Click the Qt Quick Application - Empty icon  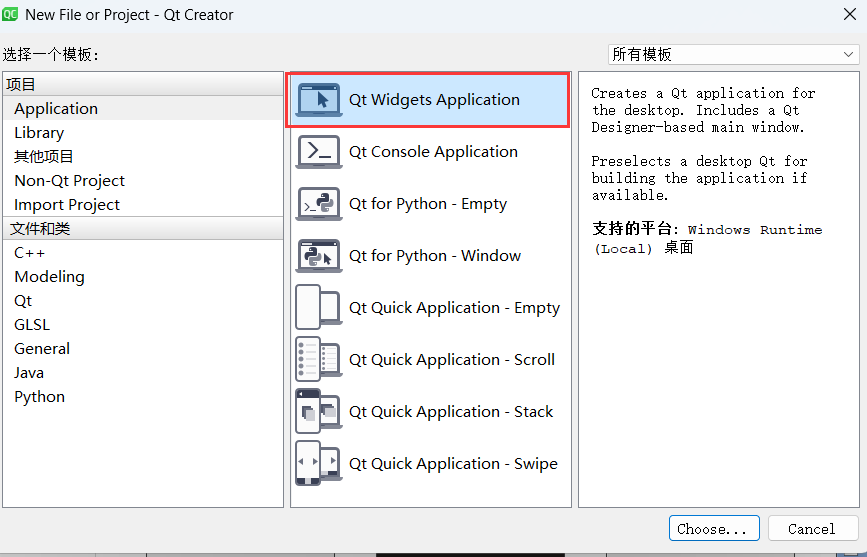318,308
